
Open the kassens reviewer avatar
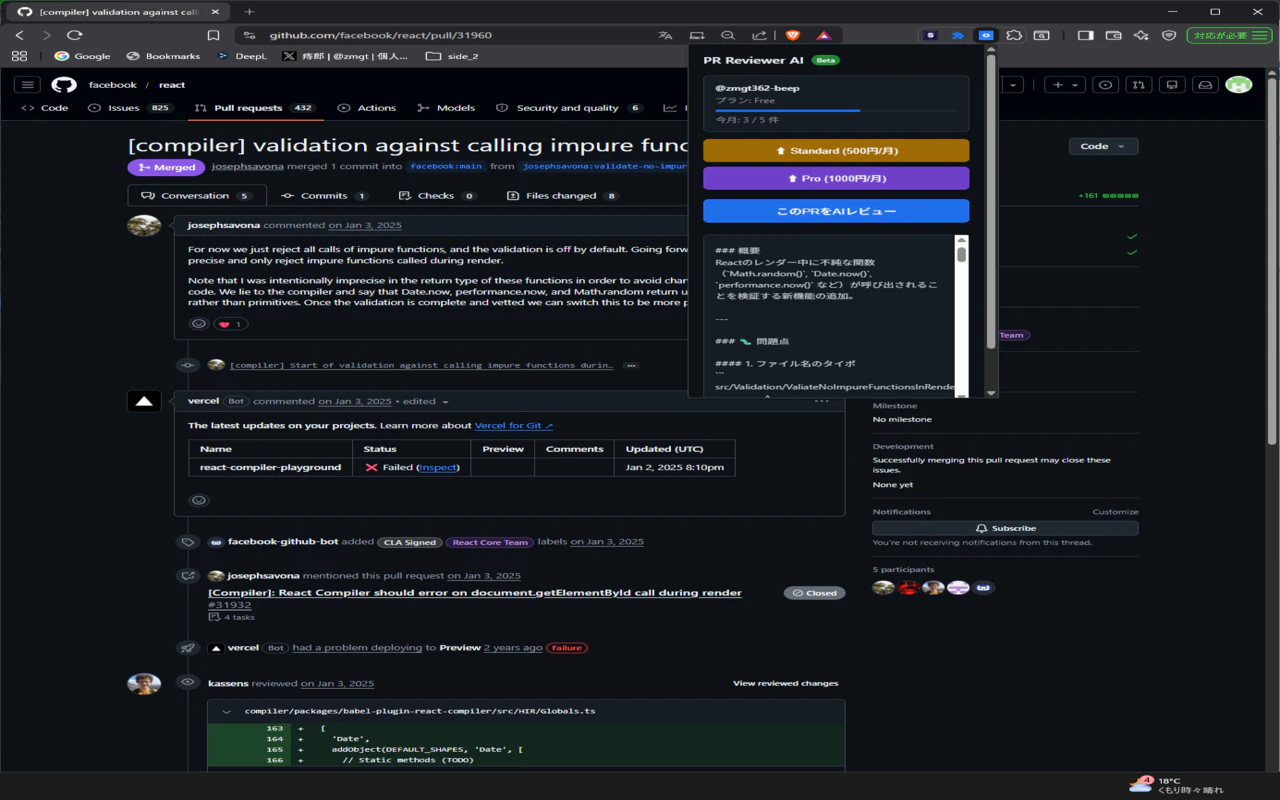coord(144,684)
